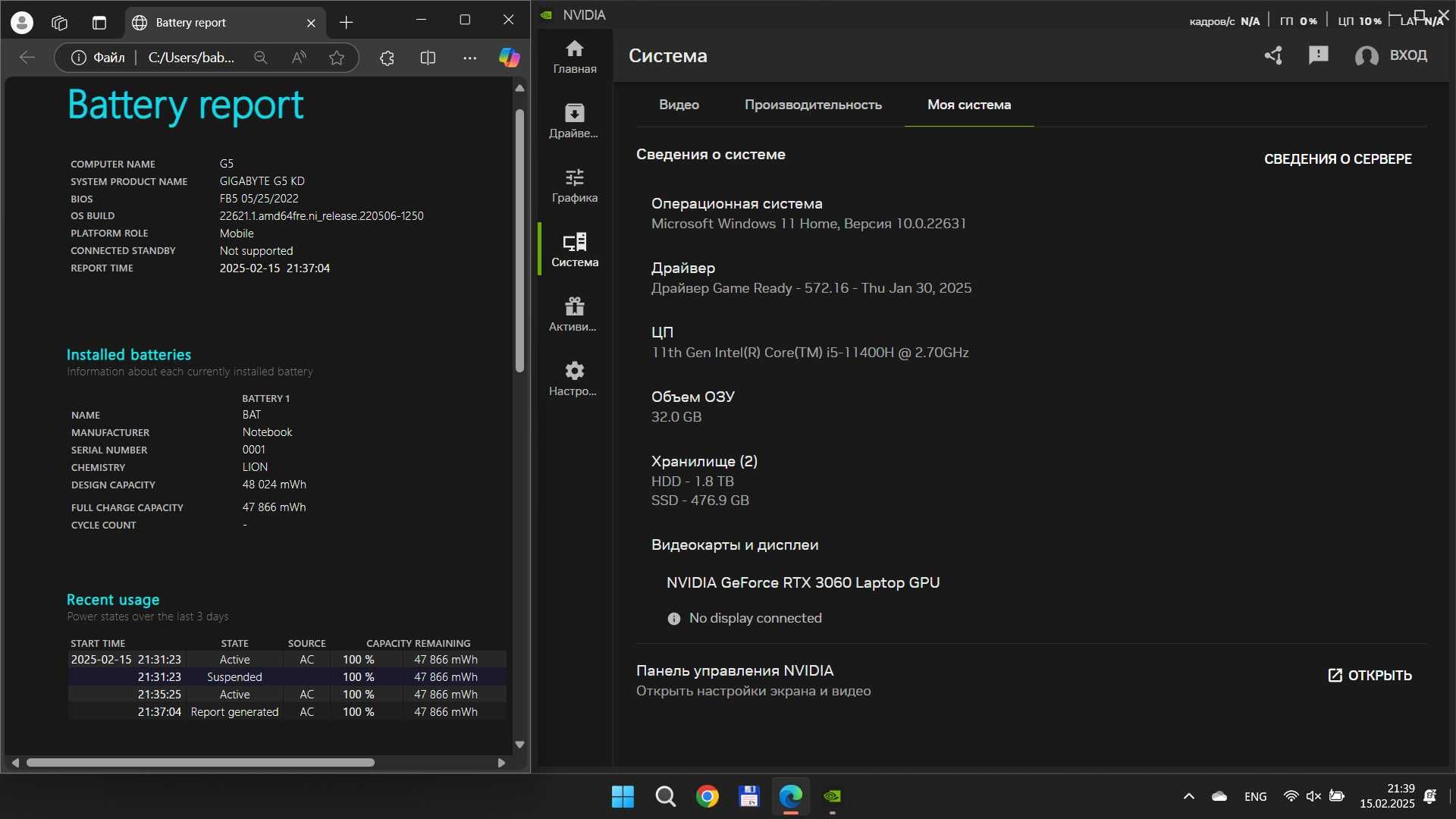Click the NVIDIA app icon on taskbar
Image resolution: width=1456 pixels, height=819 pixels.
(x=833, y=796)
